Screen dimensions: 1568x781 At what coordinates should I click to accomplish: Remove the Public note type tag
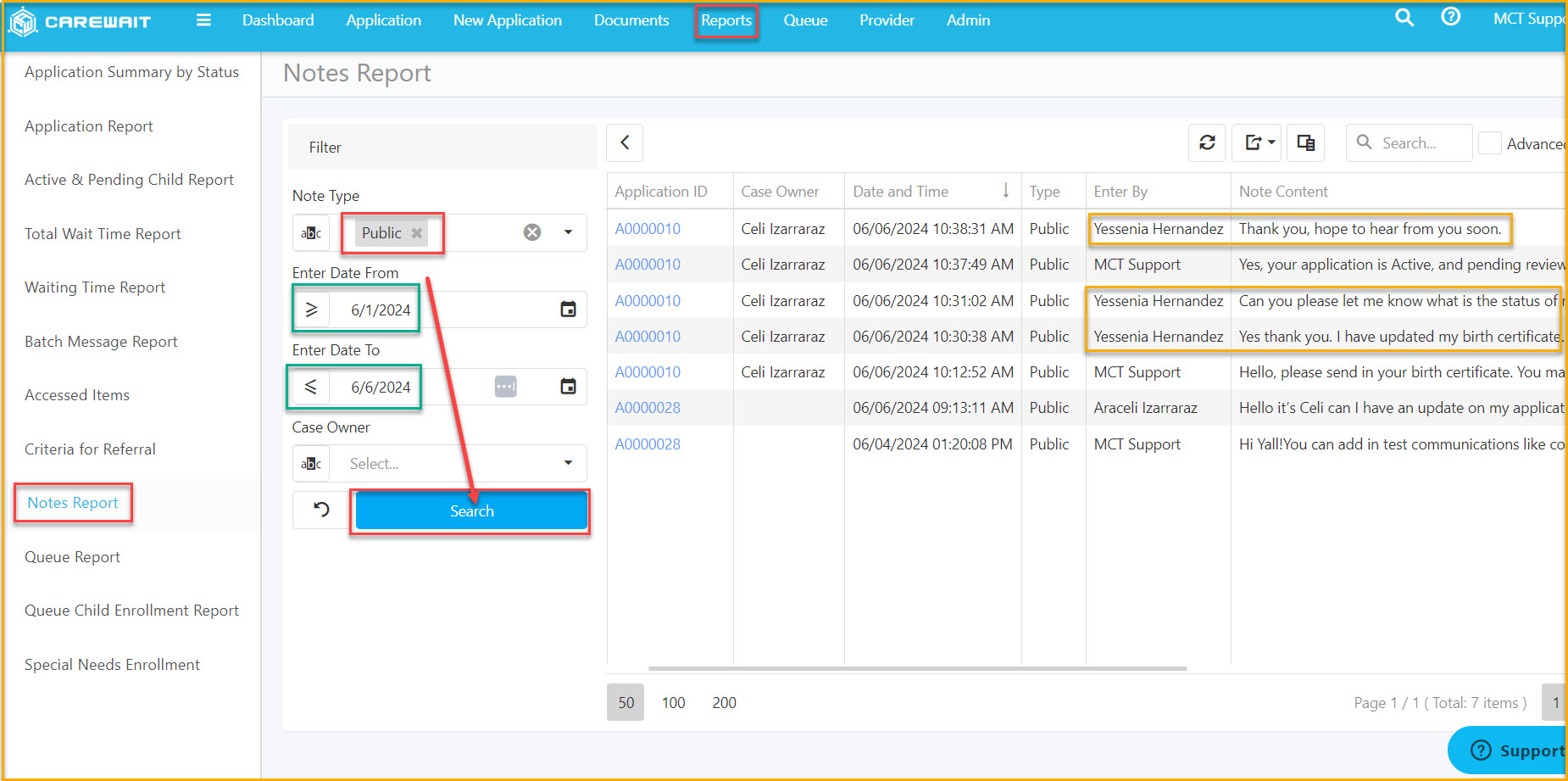click(x=417, y=233)
